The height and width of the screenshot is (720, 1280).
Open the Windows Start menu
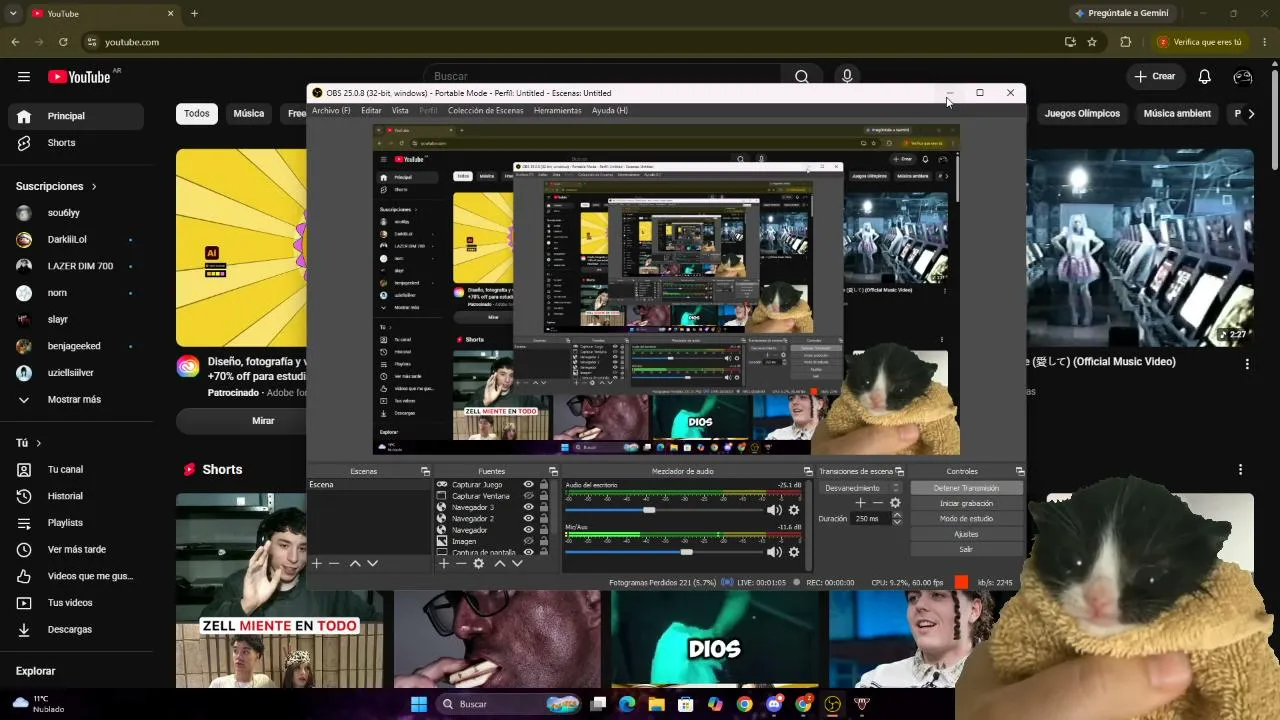pos(419,704)
